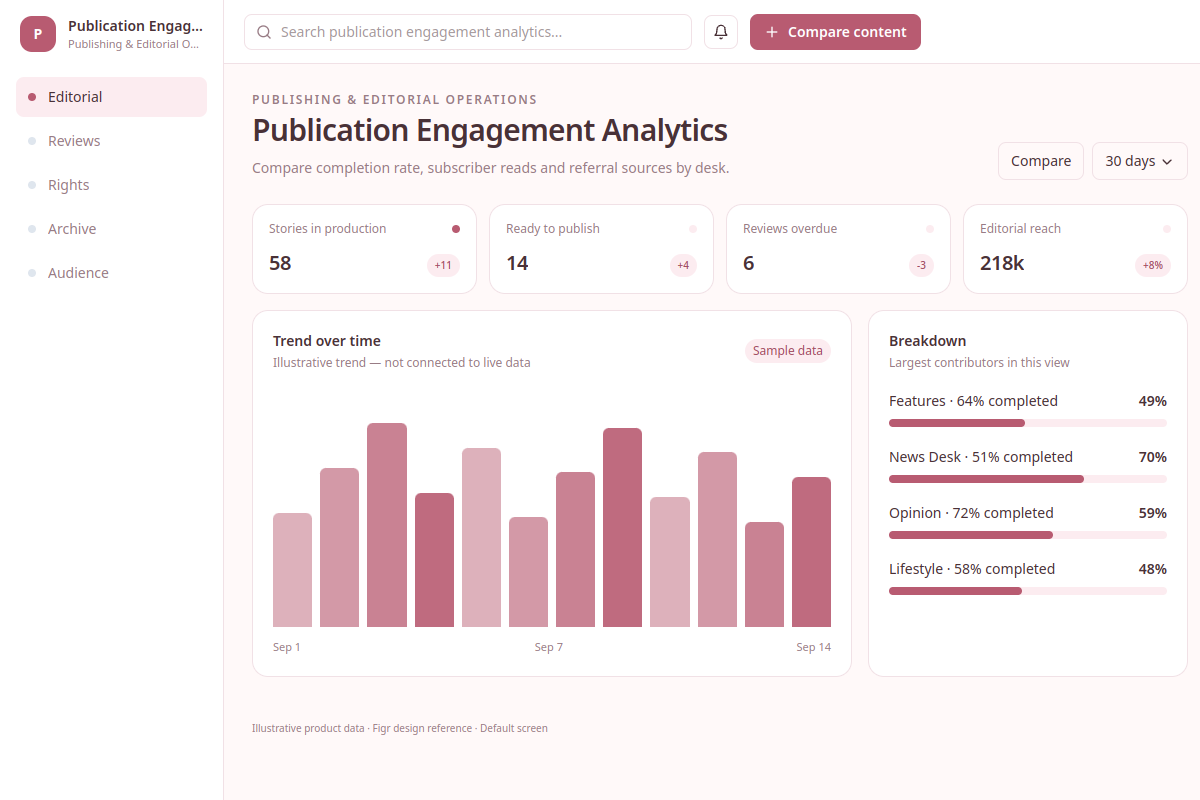Click the Lifestyle progress bar
1200x800 pixels.
[x=1028, y=591]
